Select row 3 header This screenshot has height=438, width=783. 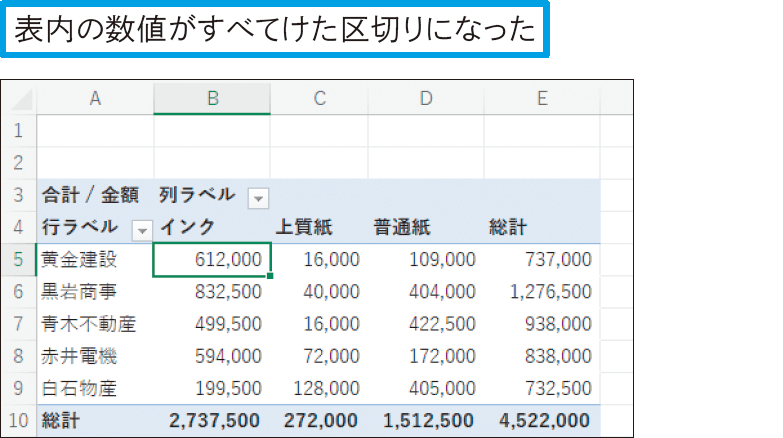tap(18, 195)
